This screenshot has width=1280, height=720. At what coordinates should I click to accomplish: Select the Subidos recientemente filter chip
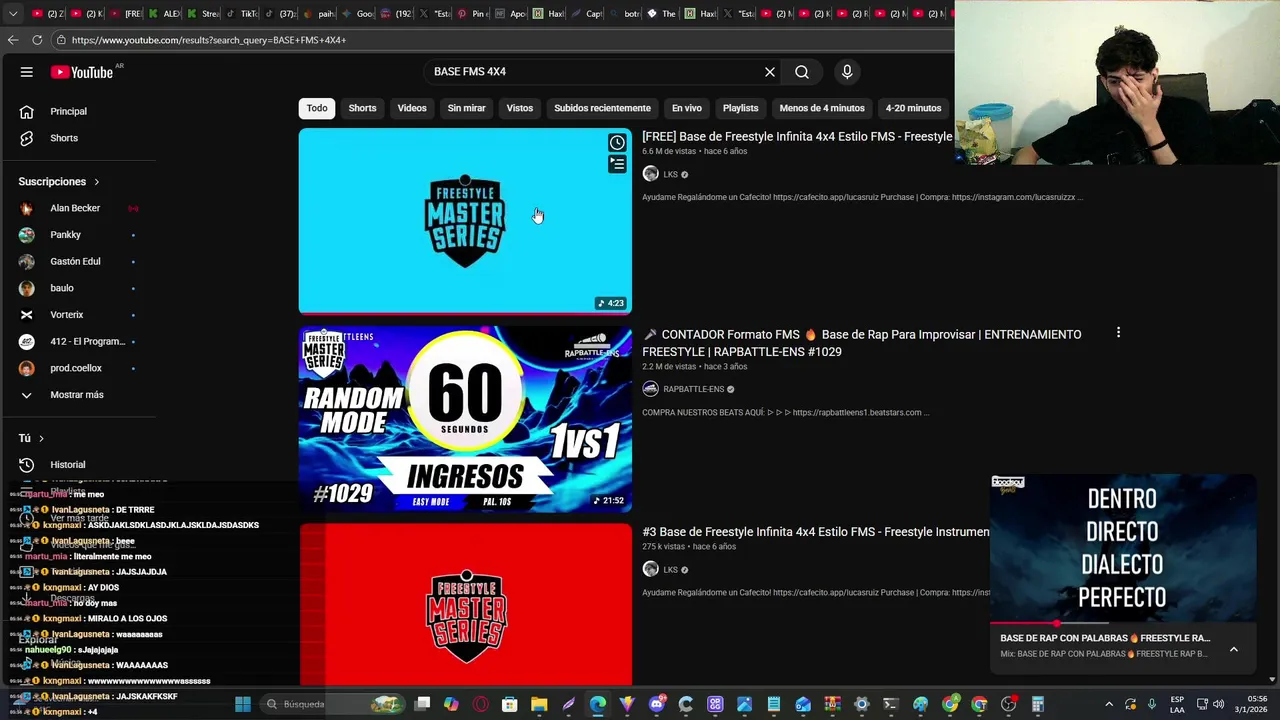(x=602, y=108)
